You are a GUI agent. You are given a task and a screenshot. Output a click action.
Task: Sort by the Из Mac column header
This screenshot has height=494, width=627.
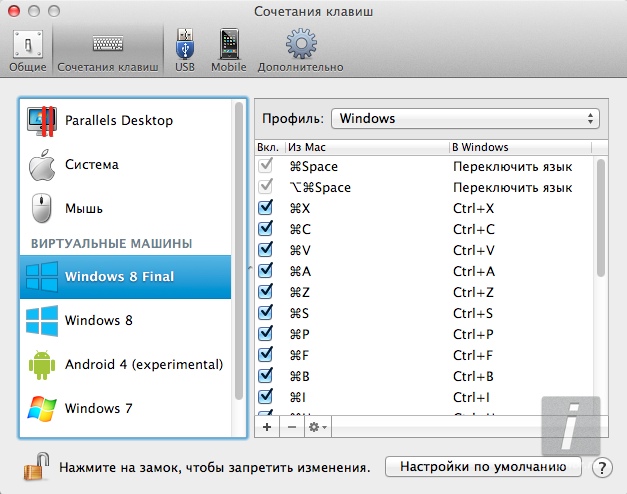(367, 147)
